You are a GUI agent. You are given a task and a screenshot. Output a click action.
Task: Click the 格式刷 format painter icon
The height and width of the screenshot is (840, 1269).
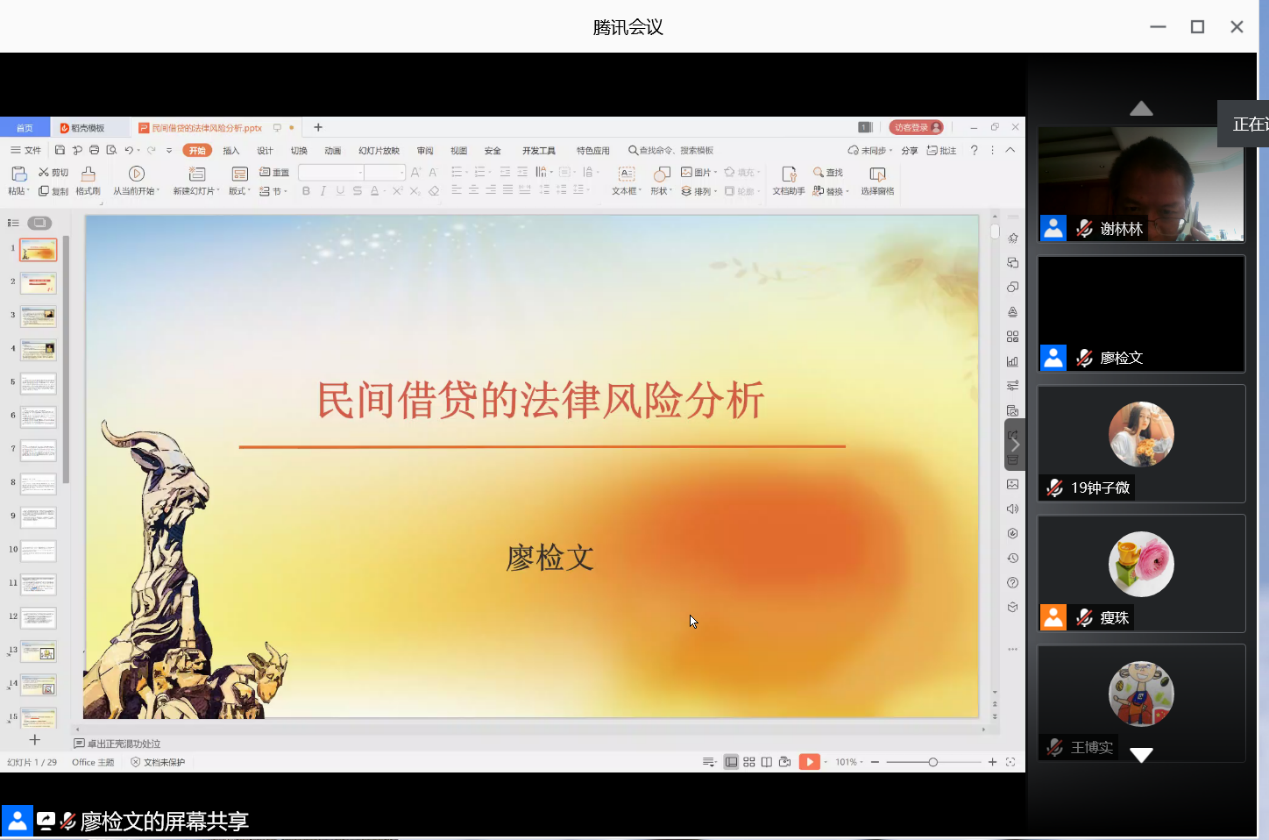[x=88, y=174]
